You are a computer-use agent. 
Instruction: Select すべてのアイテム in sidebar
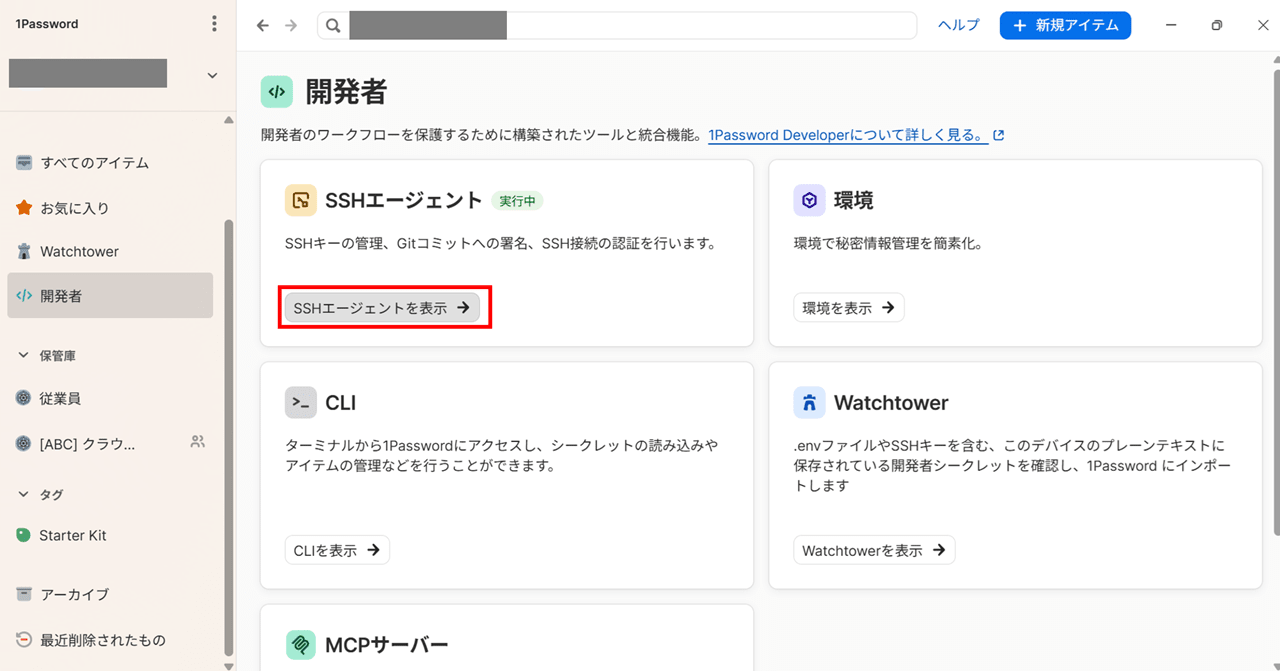tap(110, 163)
